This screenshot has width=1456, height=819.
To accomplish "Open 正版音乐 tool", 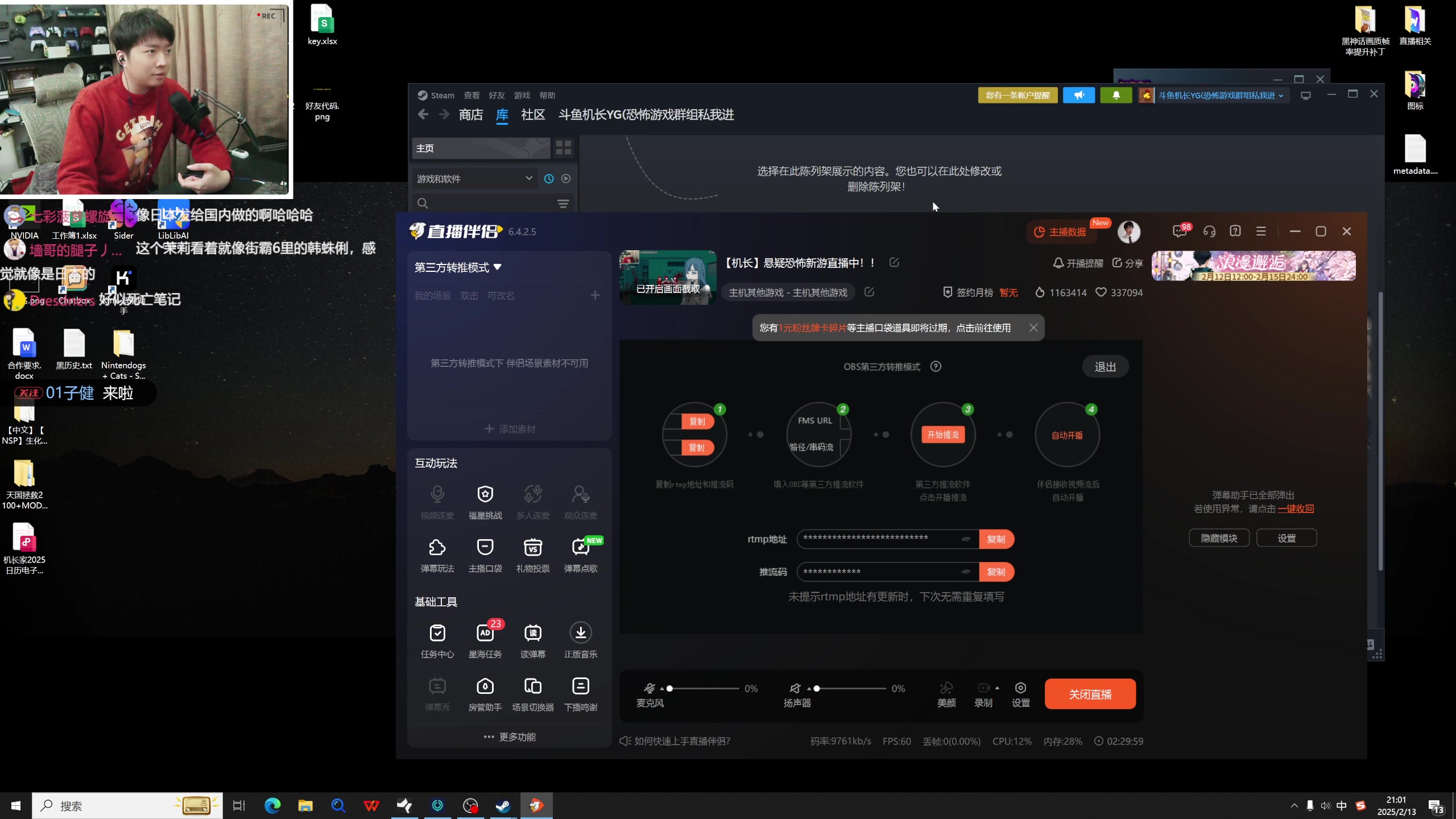I will 580,640.
